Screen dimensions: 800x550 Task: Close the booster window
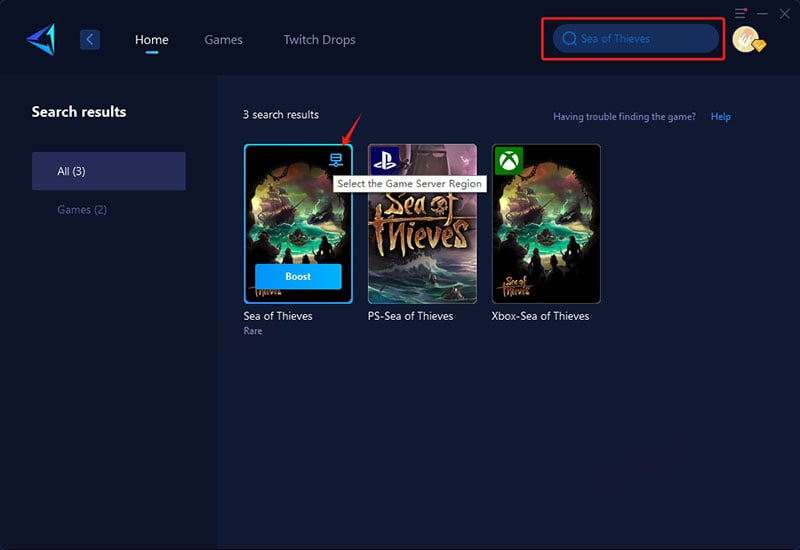[x=785, y=14]
